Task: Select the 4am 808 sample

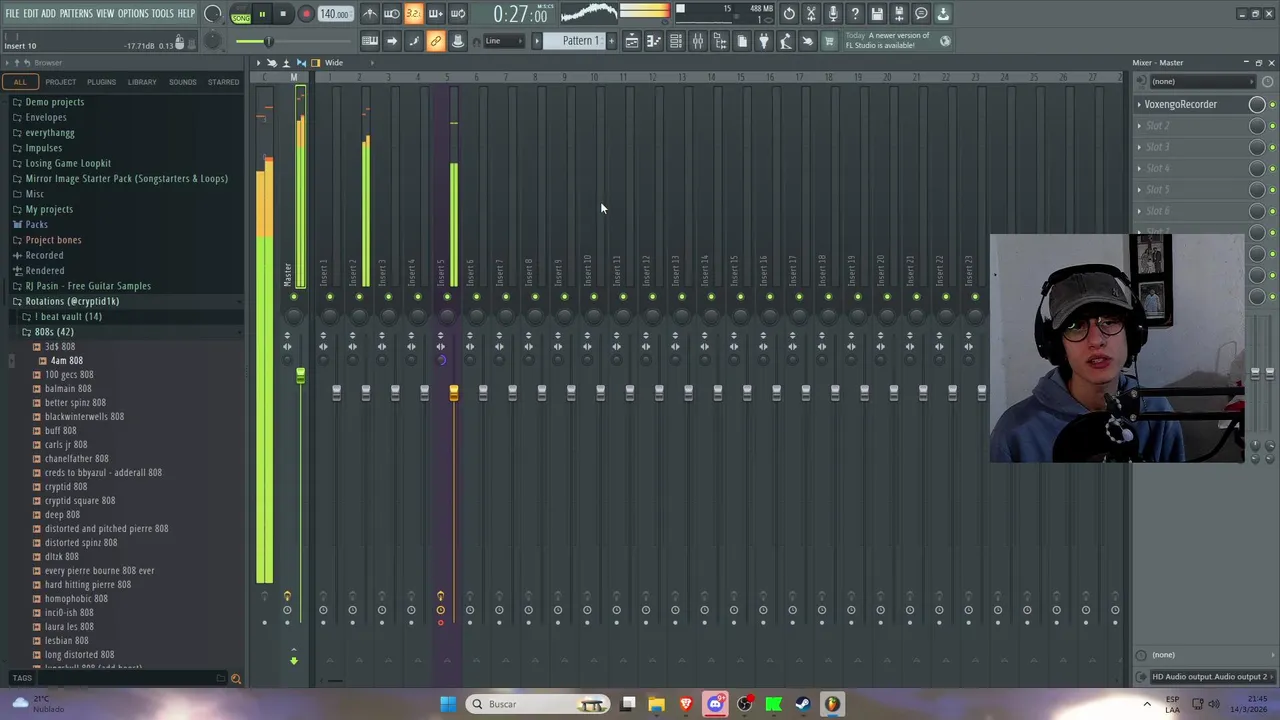Action: tap(67, 361)
